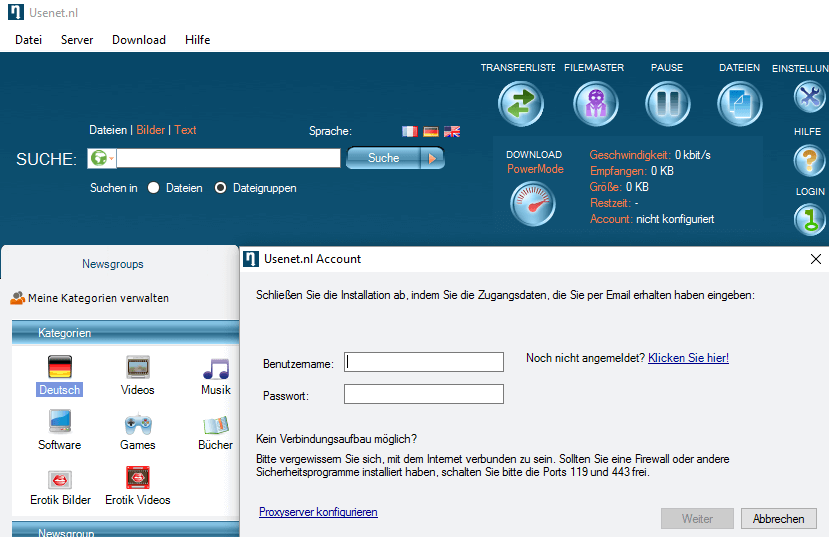Viewport: 829px width, 537px height.
Task: Focus the Benutzername field
Action: [x=423, y=362]
